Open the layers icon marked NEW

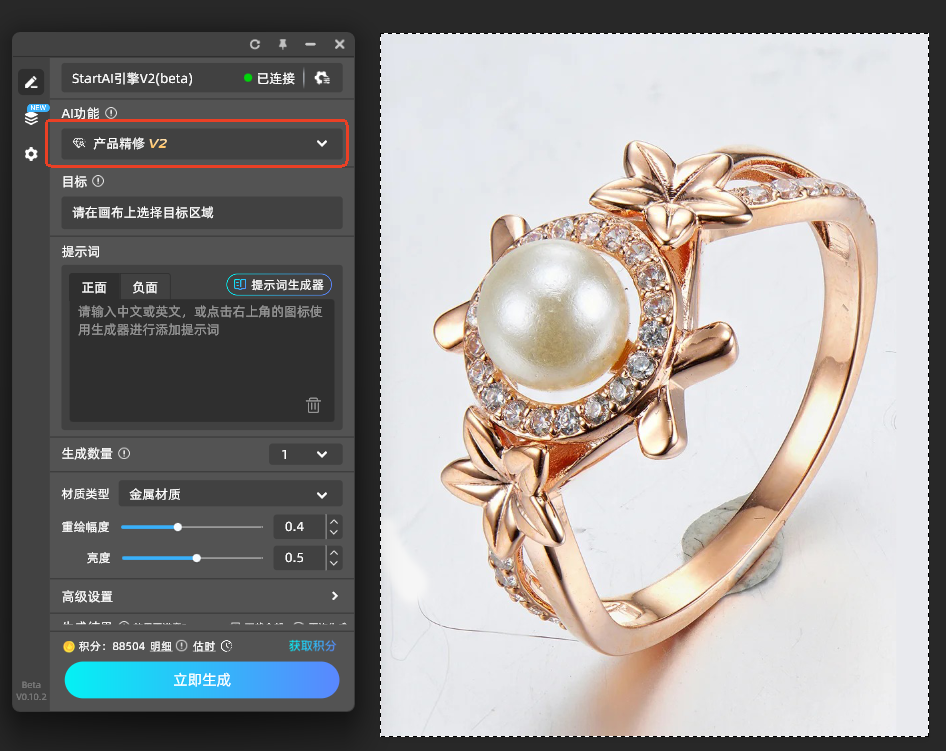[x=31, y=116]
